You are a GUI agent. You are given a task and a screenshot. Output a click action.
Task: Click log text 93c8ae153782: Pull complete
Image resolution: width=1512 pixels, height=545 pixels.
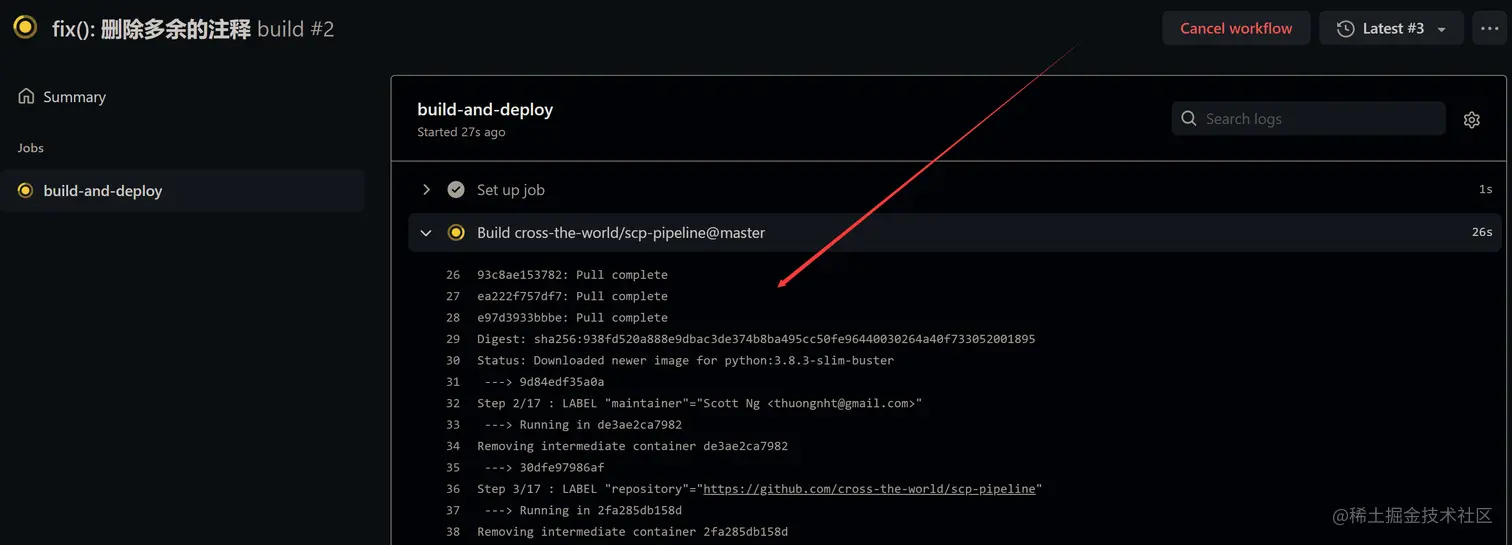coord(572,275)
